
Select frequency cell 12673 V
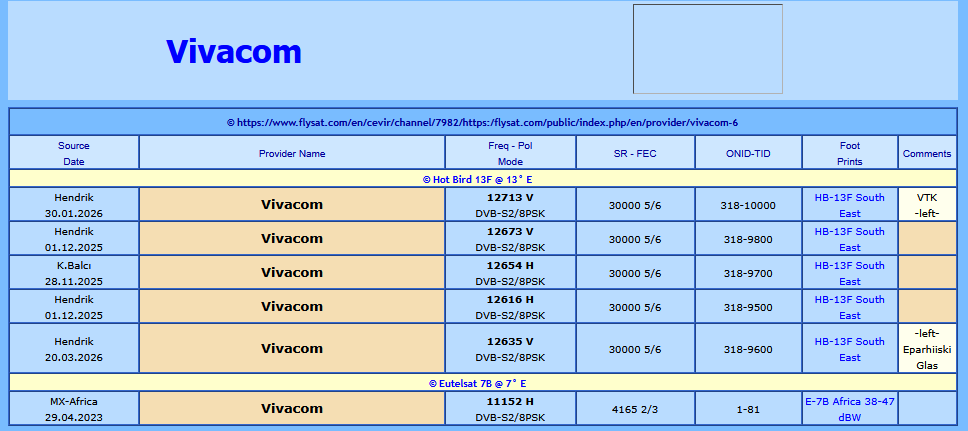click(511, 238)
